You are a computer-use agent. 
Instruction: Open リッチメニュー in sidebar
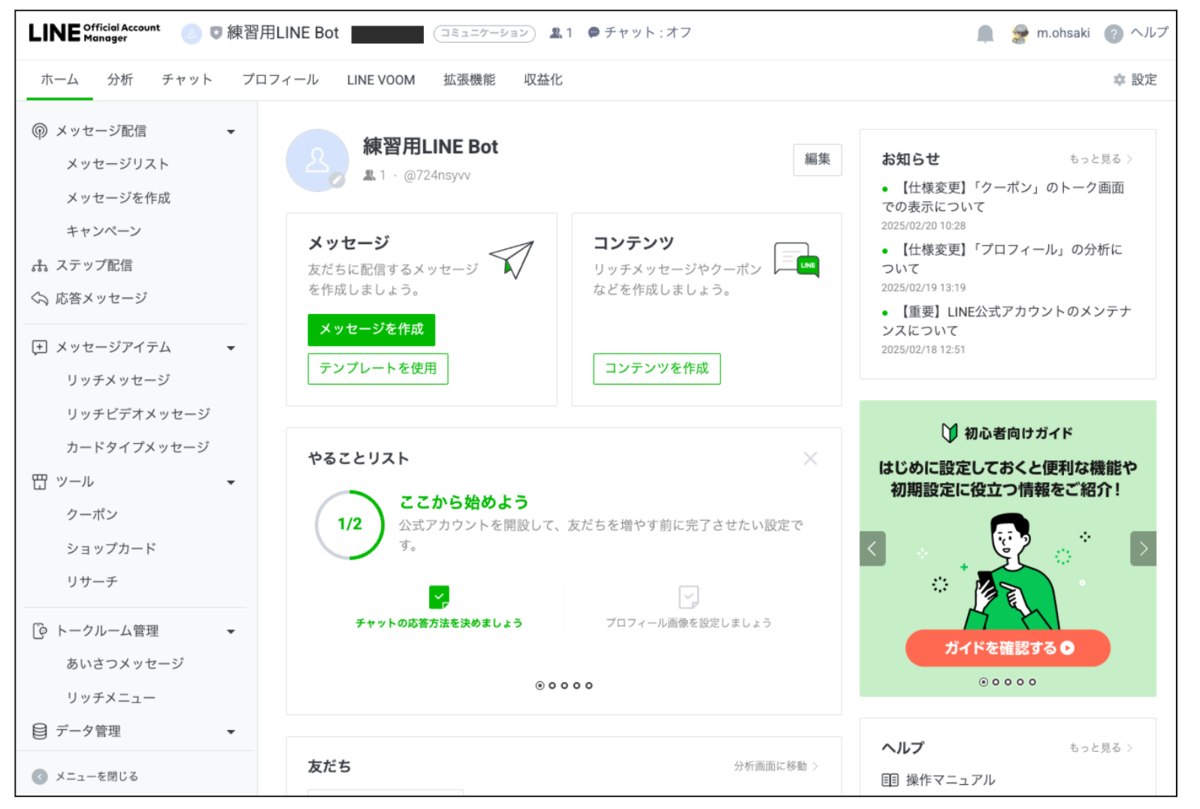coord(111,698)
